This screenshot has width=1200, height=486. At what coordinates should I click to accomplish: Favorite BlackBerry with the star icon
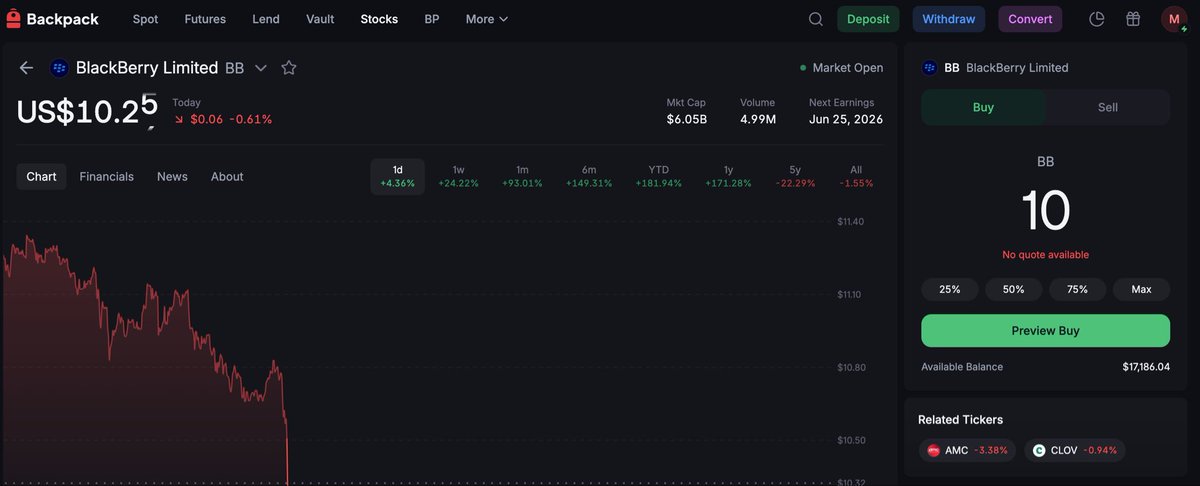point(289,68)
